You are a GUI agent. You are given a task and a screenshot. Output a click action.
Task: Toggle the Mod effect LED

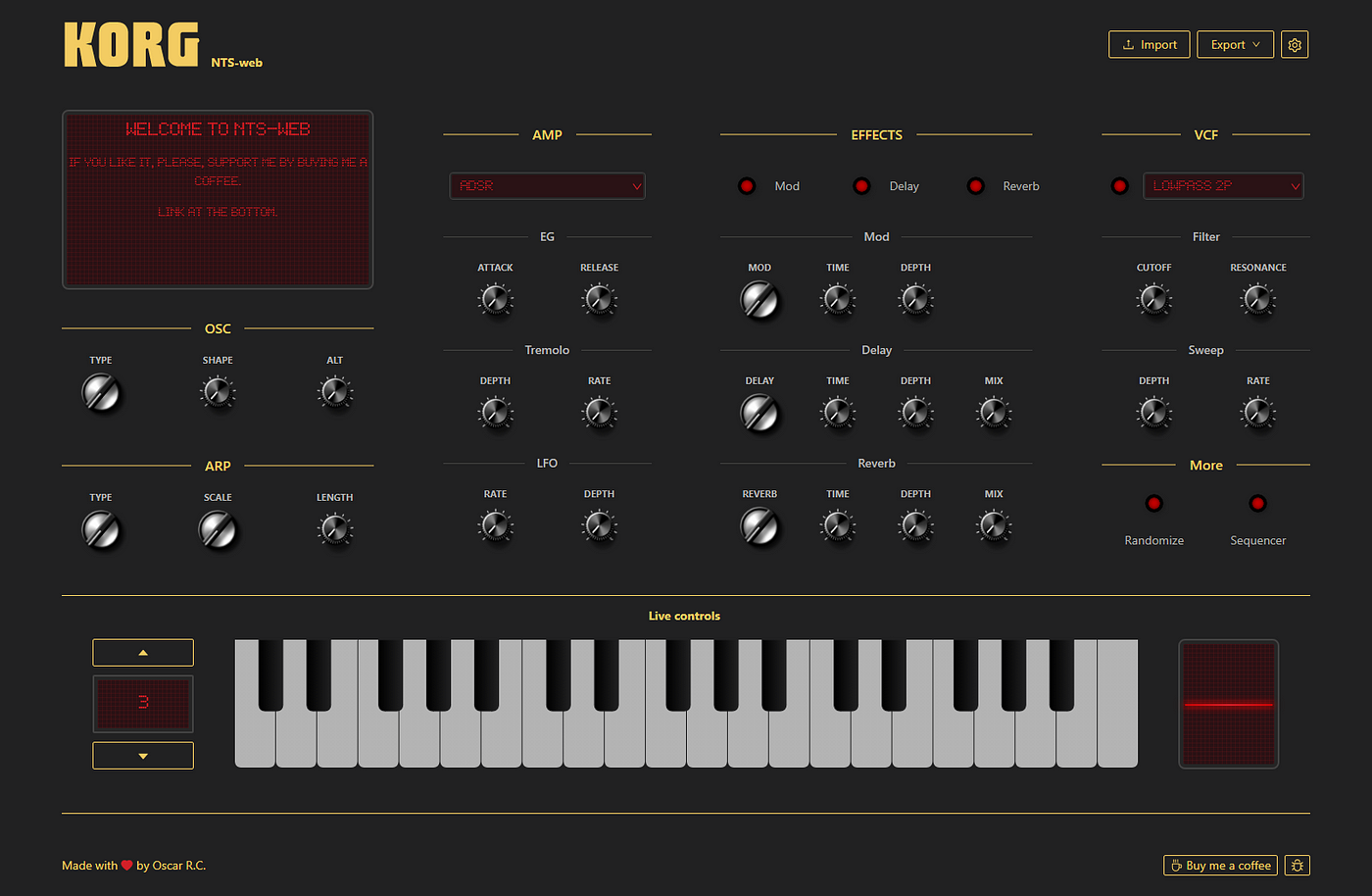click(747, 186)
